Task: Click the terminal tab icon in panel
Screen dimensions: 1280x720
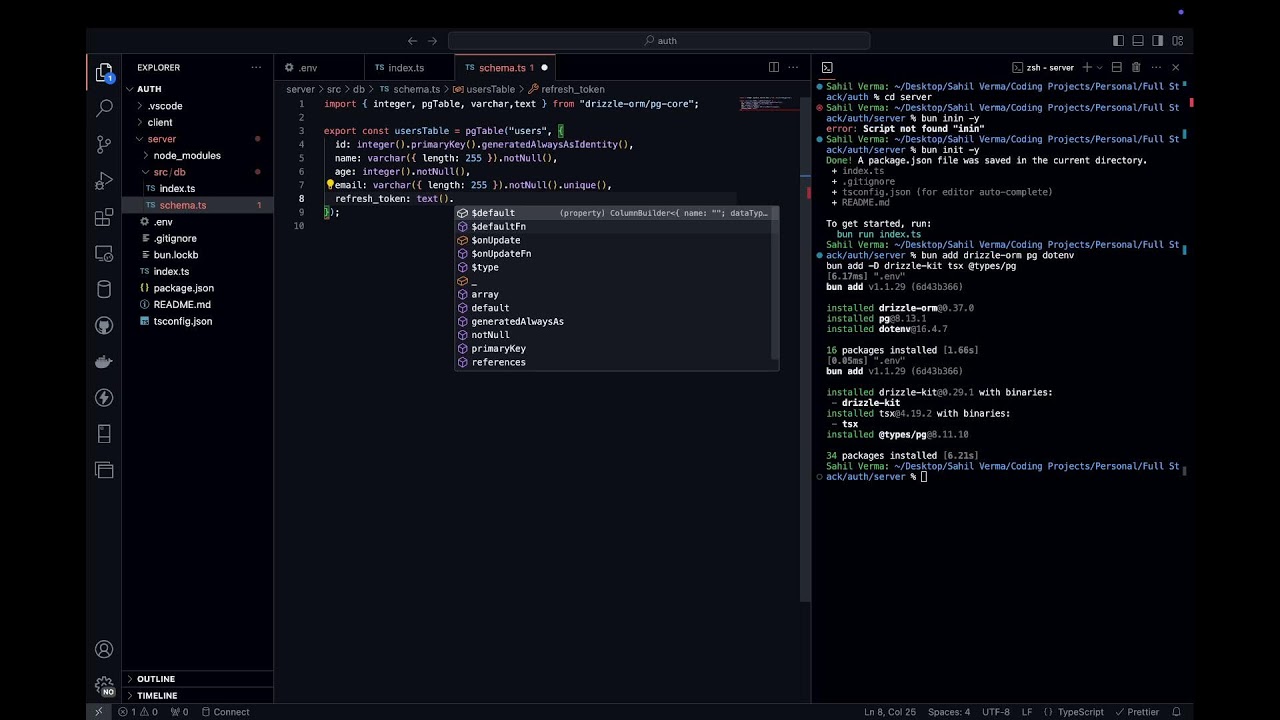Action: [x=827, y=68]
